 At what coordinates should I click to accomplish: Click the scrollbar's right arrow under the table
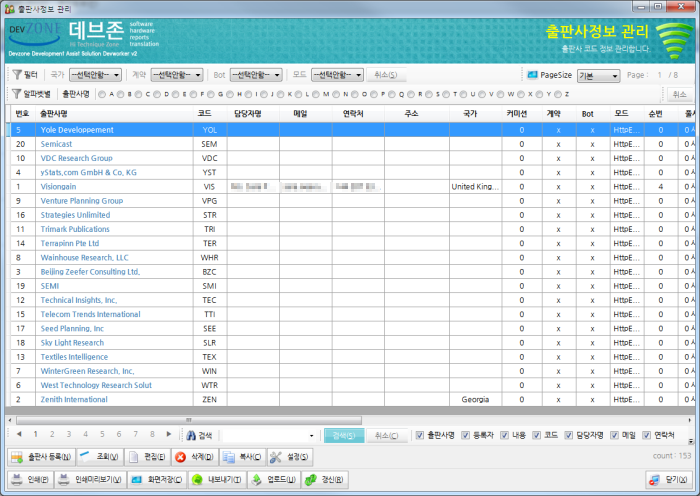pos(690,420)
